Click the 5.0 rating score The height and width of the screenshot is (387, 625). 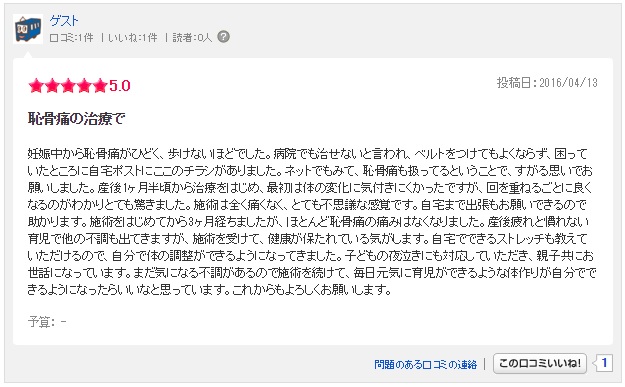[x=120, y=86]
